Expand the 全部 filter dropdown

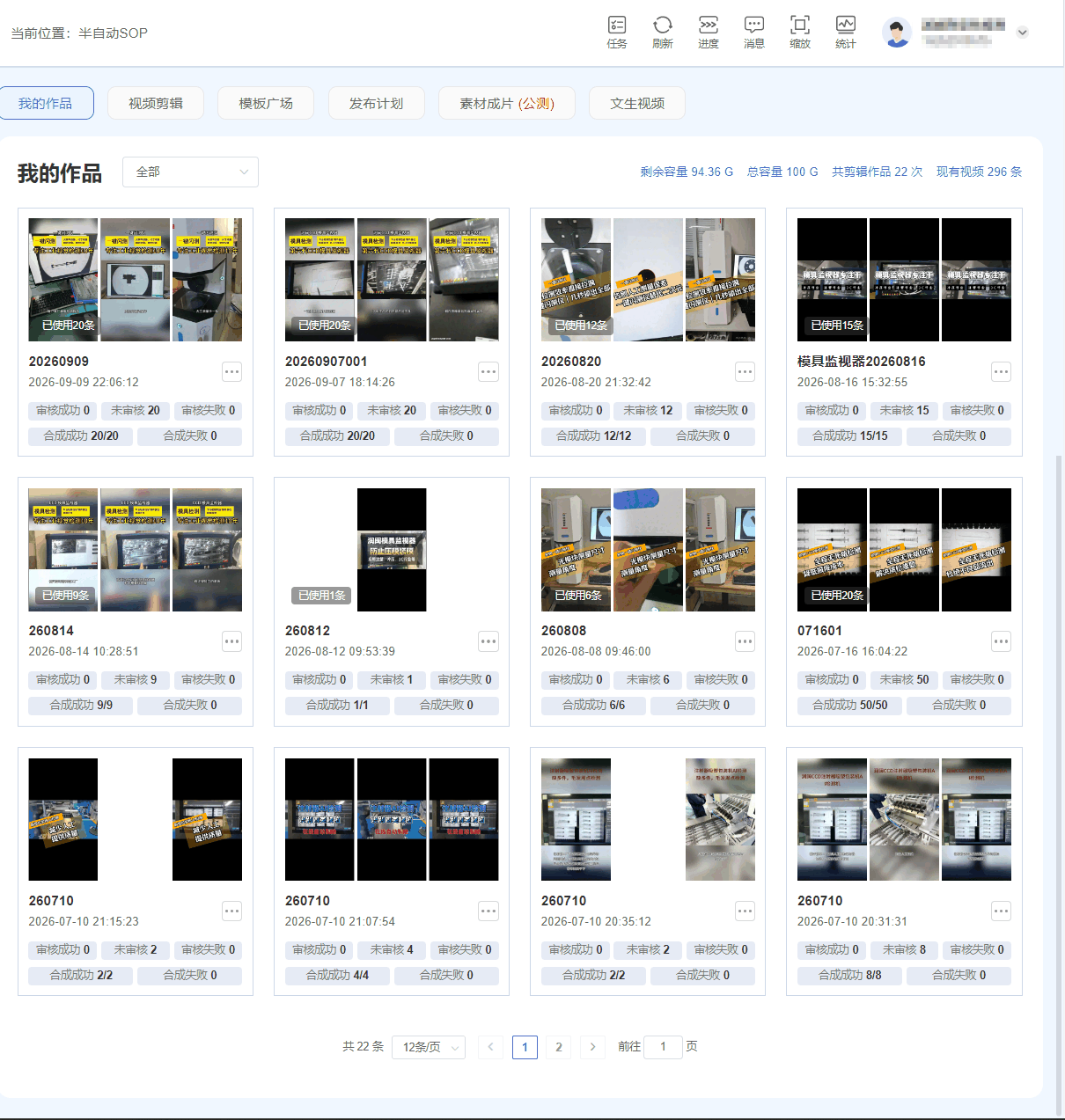pos(190,172)
